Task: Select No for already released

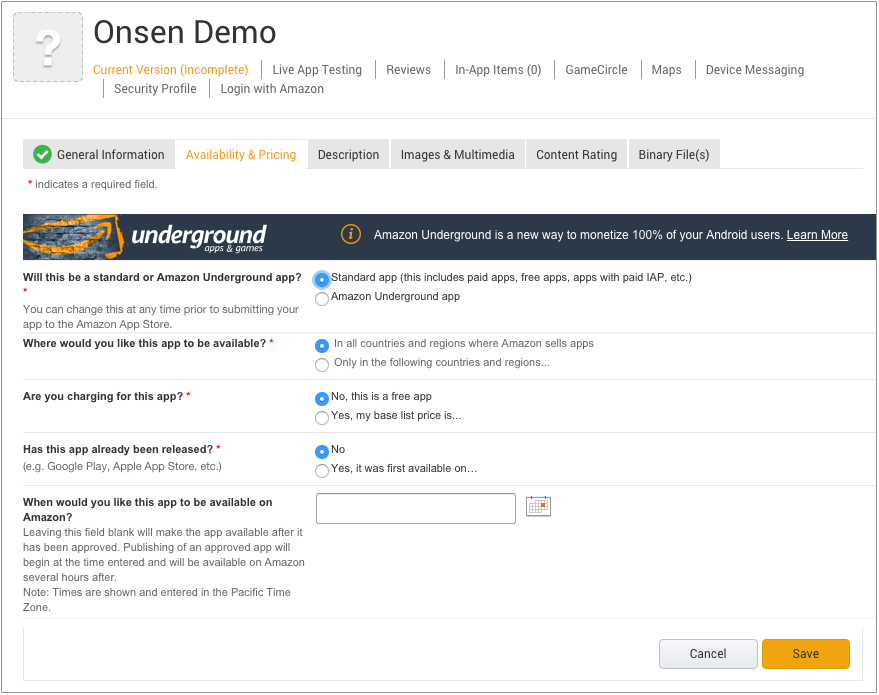Action: coord(322,451)
